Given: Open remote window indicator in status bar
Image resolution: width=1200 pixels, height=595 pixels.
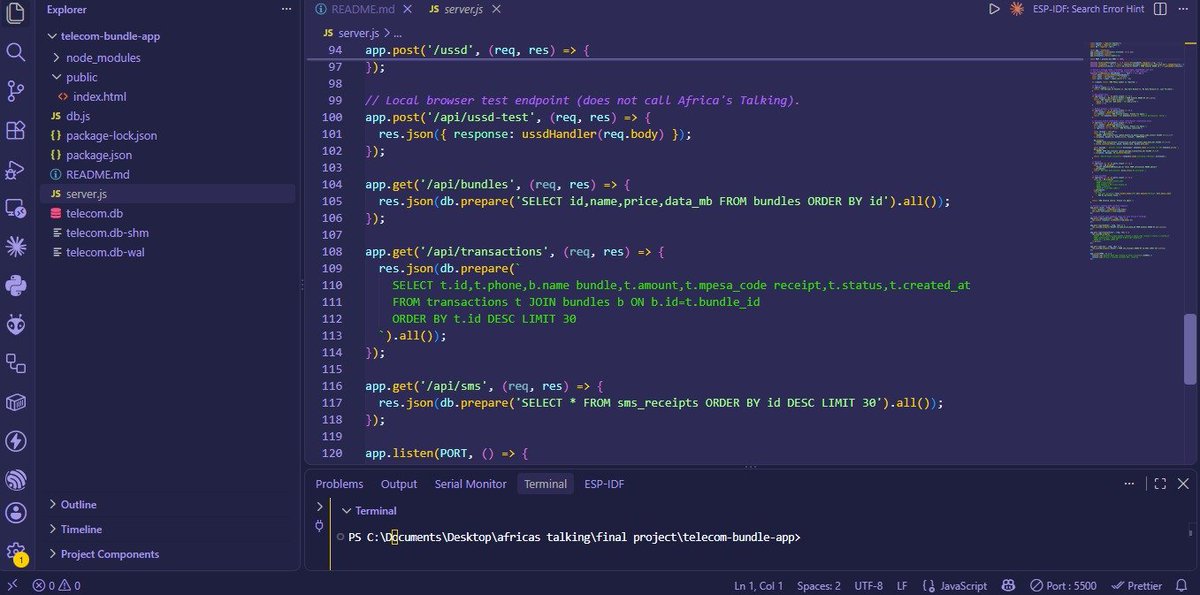Looking at the screenshot, I should click(12, 586).
